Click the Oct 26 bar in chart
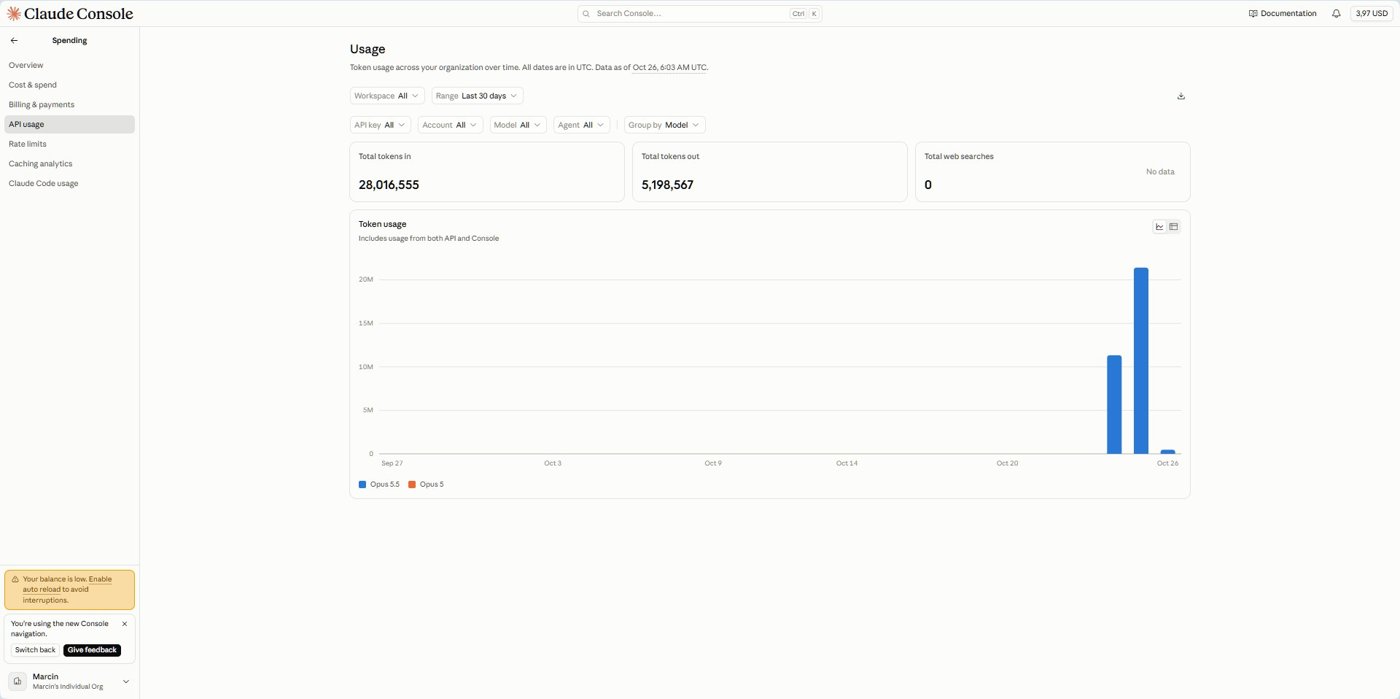Image resolution: width=1400 pixels, height=699 pixels. [x=1168, y=452]
